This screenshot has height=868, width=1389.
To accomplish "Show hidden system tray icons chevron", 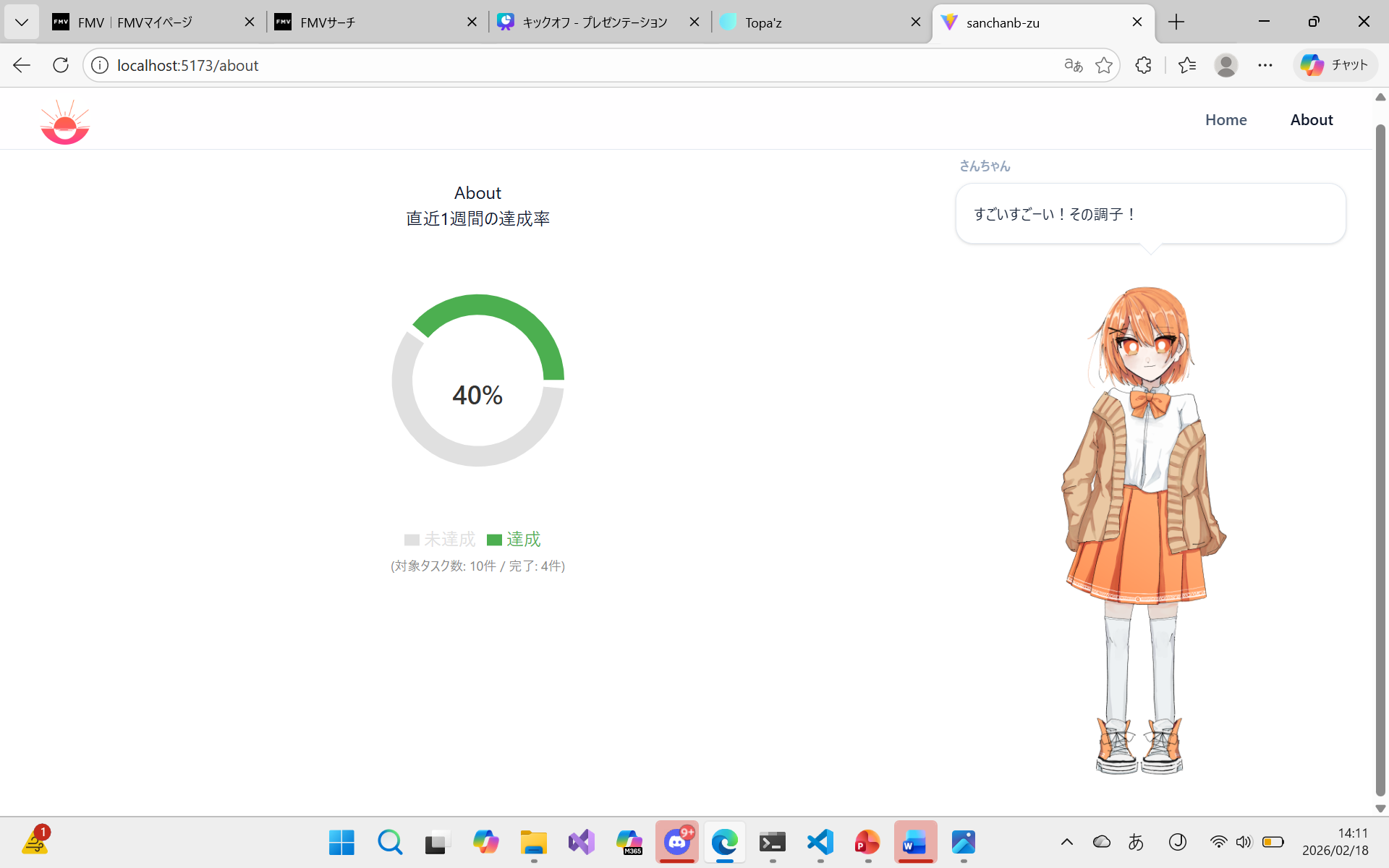I will pyautogui.click(x=1066, y=842).
